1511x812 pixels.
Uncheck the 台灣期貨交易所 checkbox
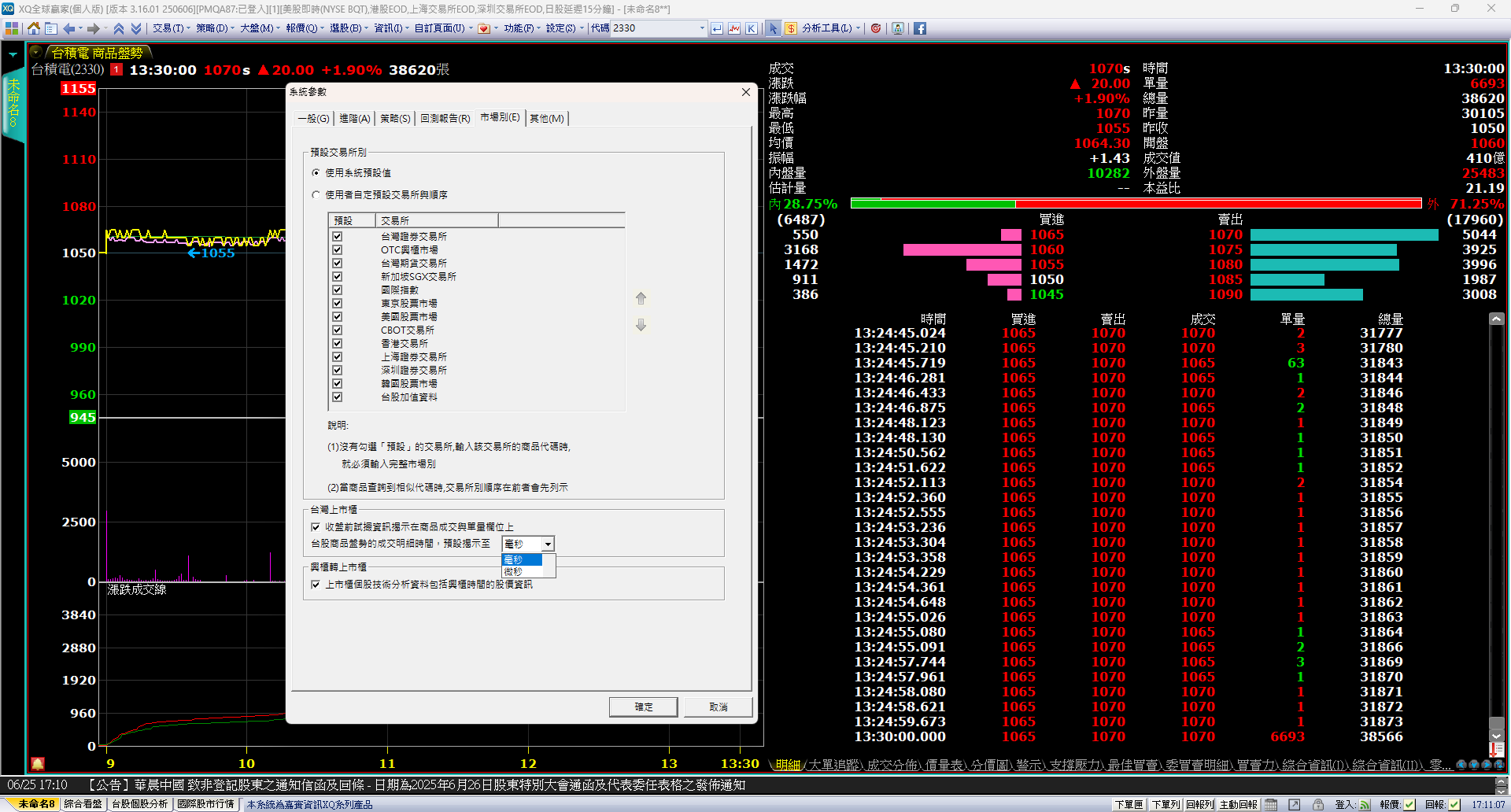pyautogui.click(x=337, y=264)
